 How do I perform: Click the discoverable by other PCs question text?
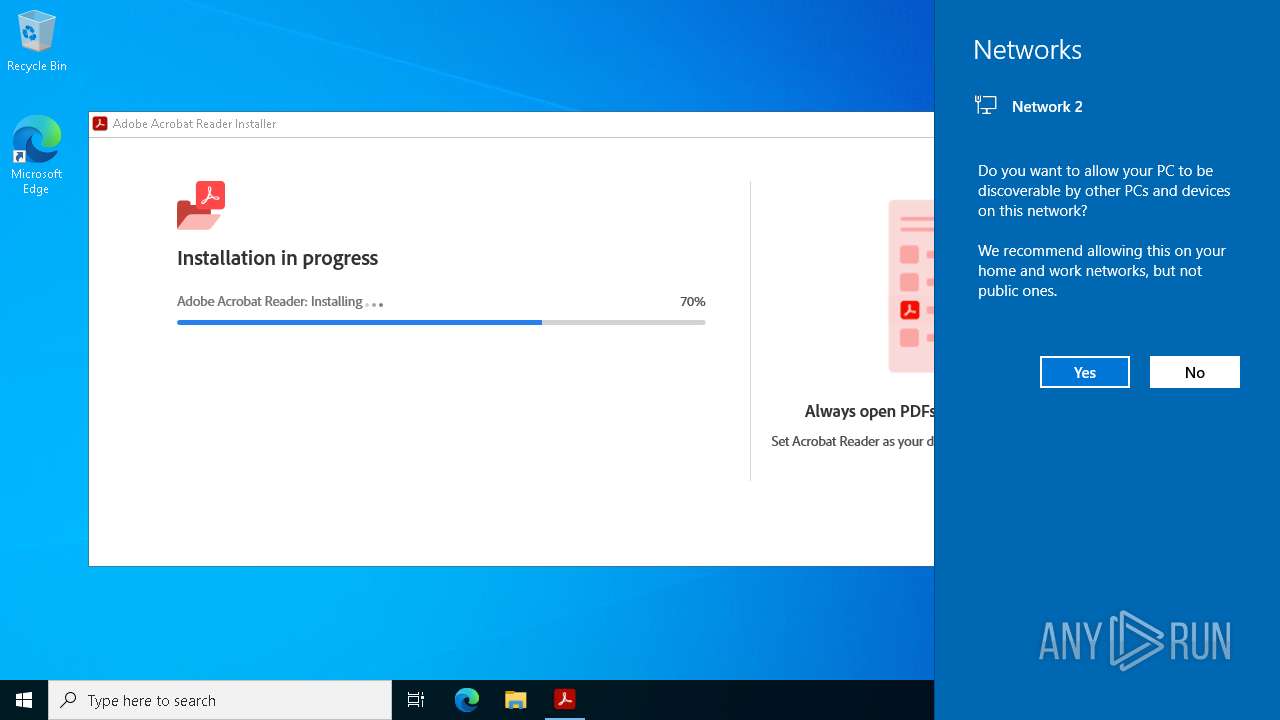(x=1104, y=190)
